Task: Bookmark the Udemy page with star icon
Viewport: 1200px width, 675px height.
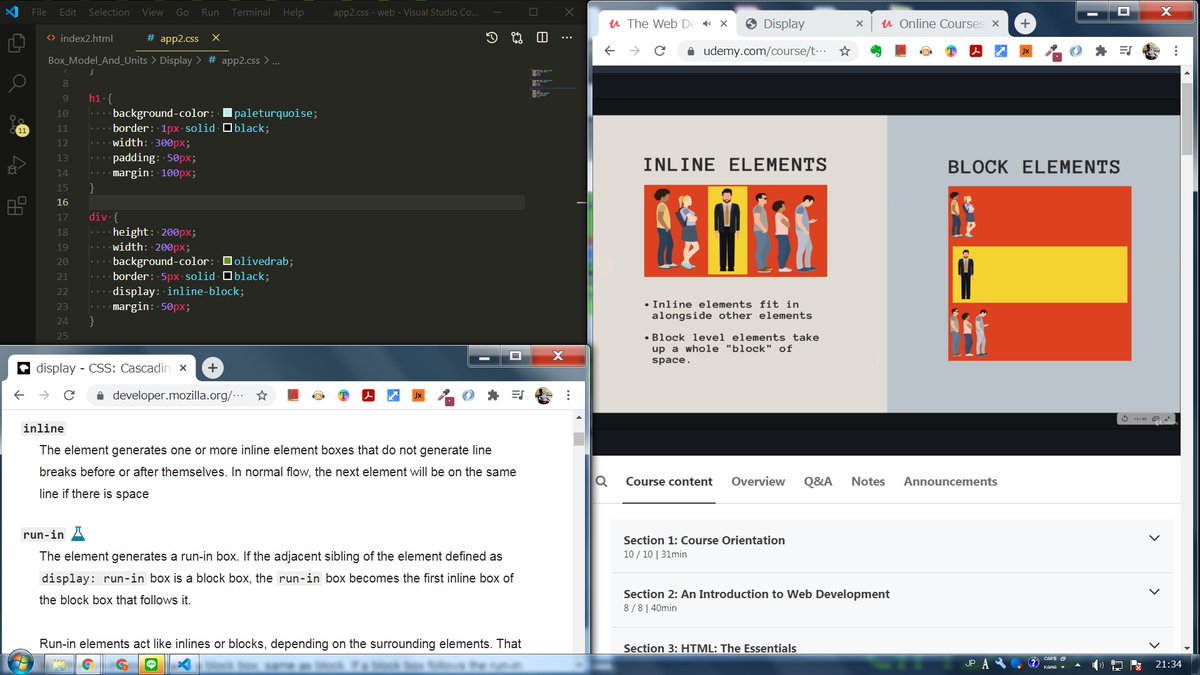Action: [x=845, y=51]
